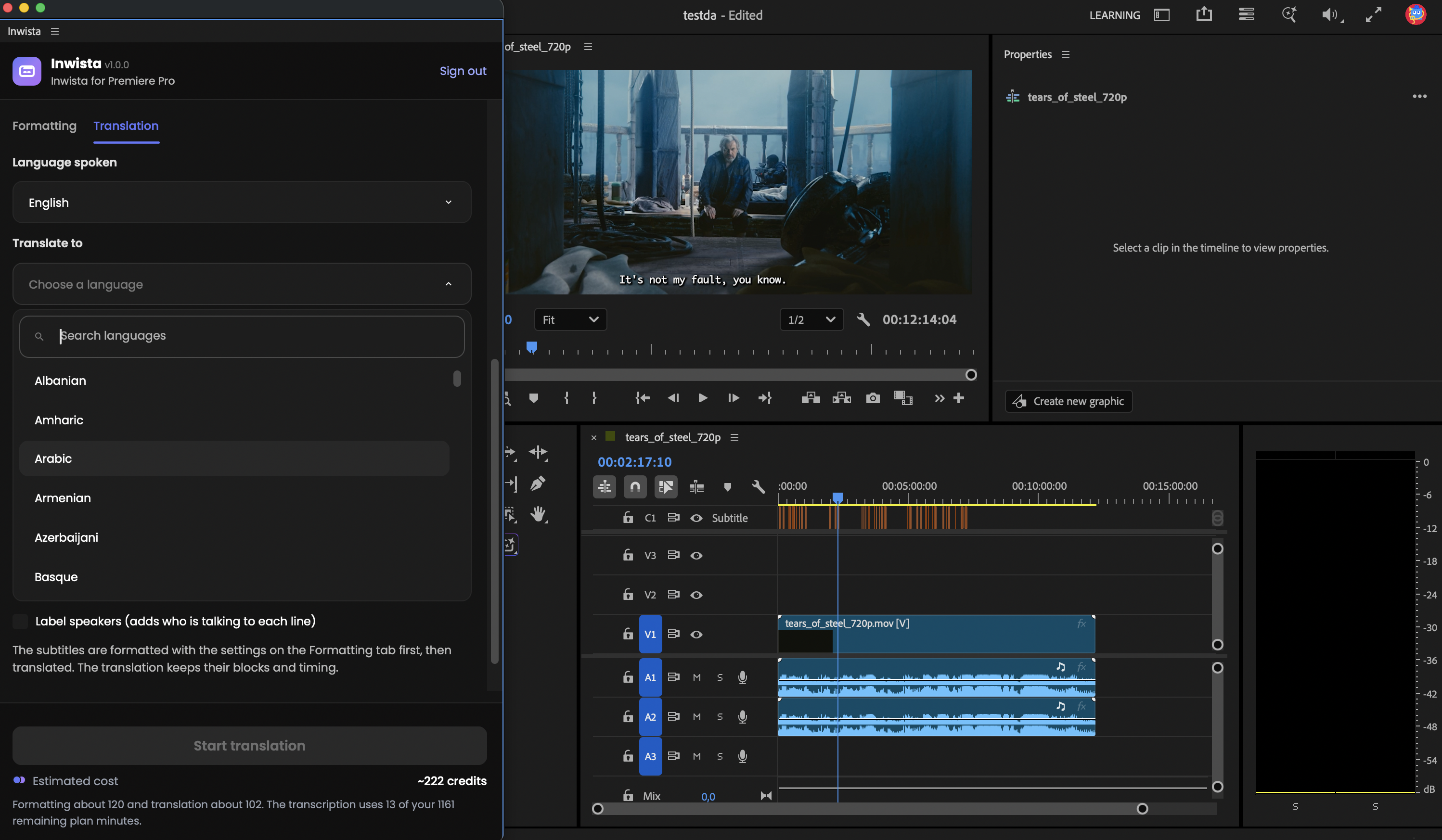Click the LEARNING workspace label
This screenshot has width=1442, height=840.
click(1114, 15)
